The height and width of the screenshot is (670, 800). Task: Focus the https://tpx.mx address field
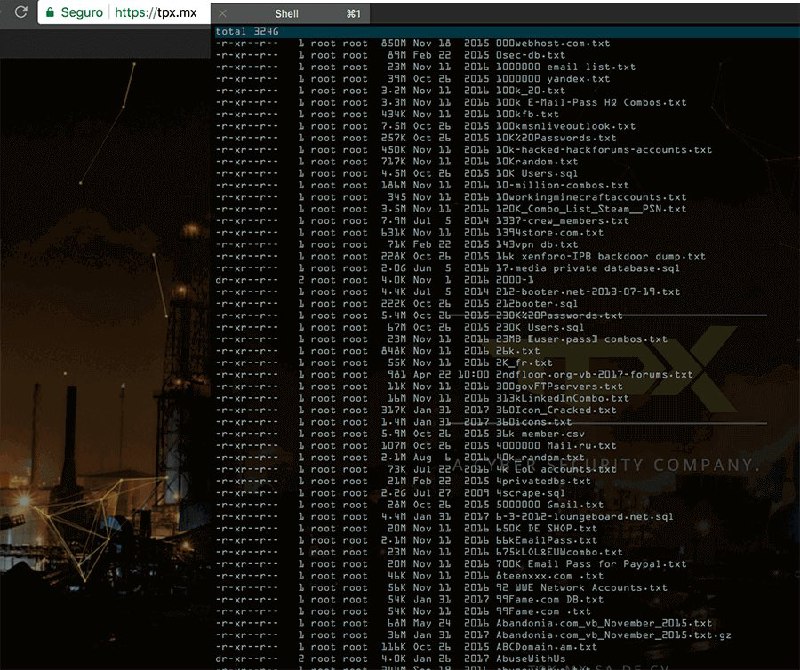[x=156, y=12]
